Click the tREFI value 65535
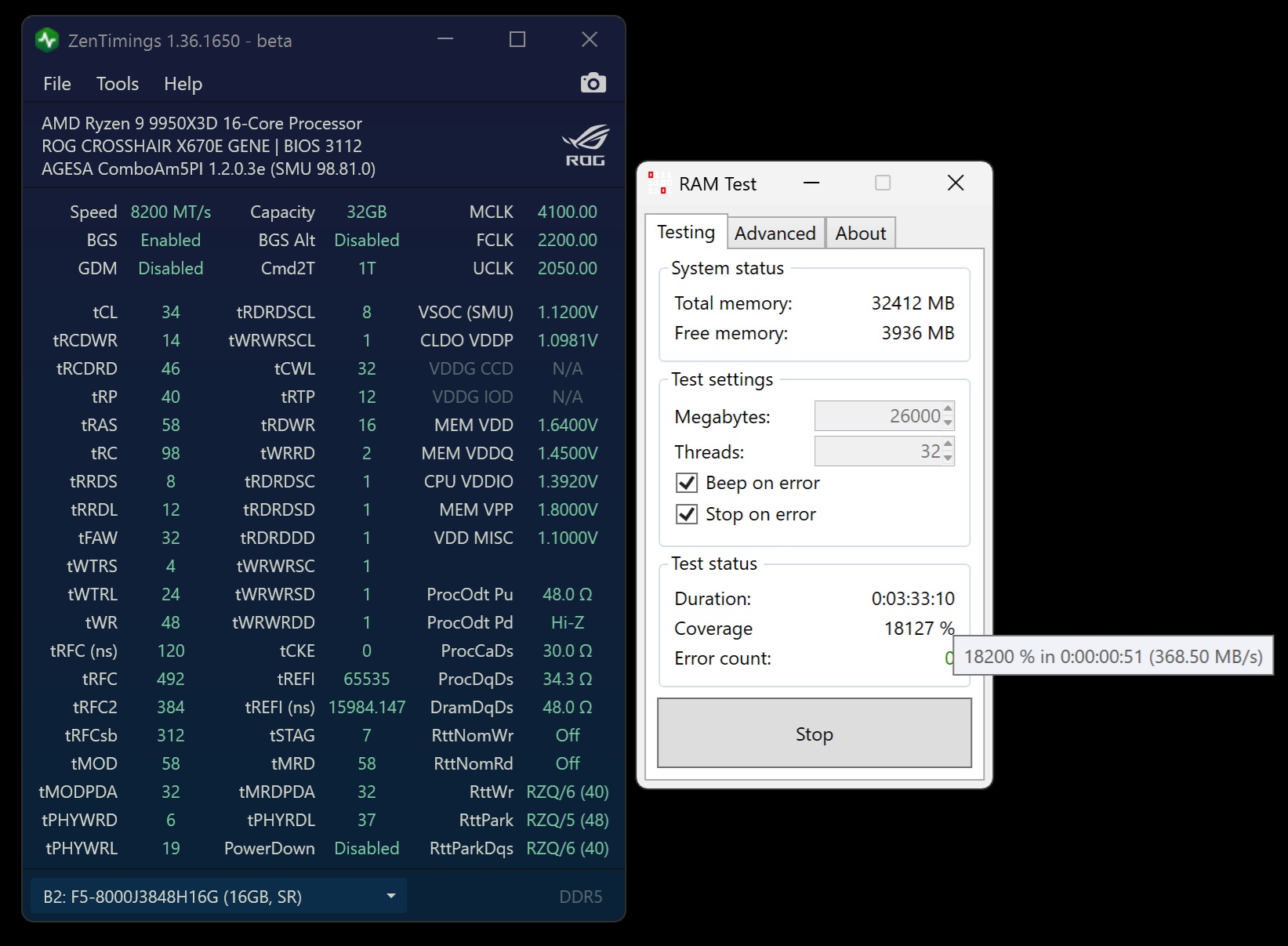Screen dimensions: 1288x946 point(367,680)
